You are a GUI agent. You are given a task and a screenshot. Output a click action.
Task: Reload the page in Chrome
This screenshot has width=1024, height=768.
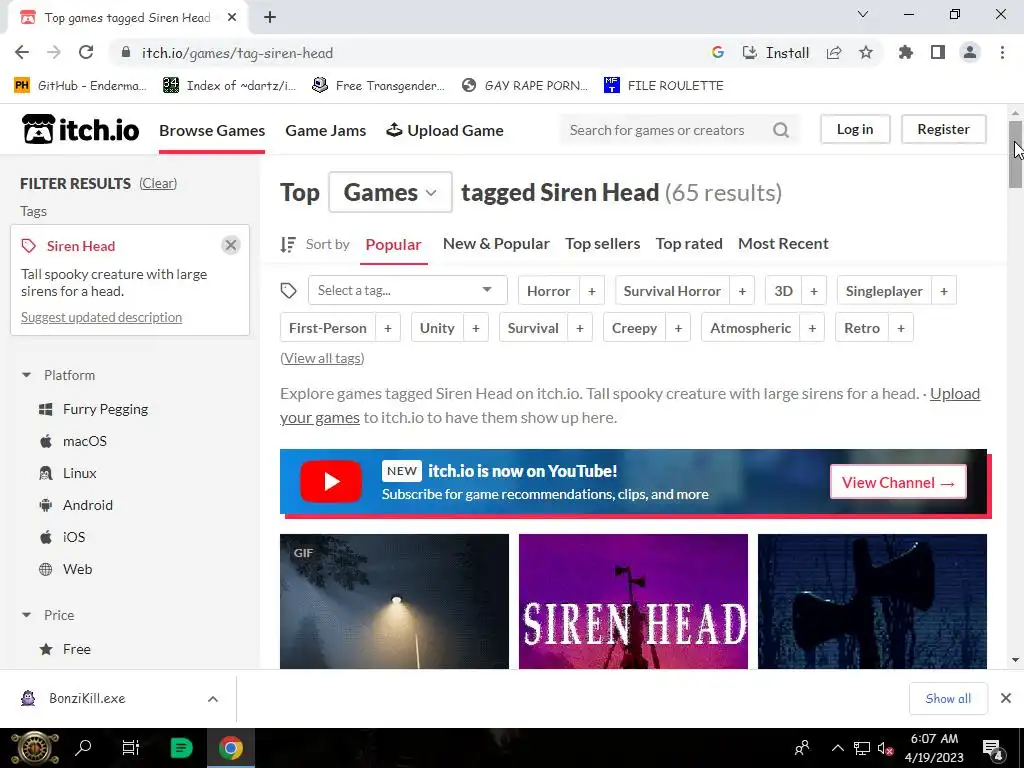point(86,53)
